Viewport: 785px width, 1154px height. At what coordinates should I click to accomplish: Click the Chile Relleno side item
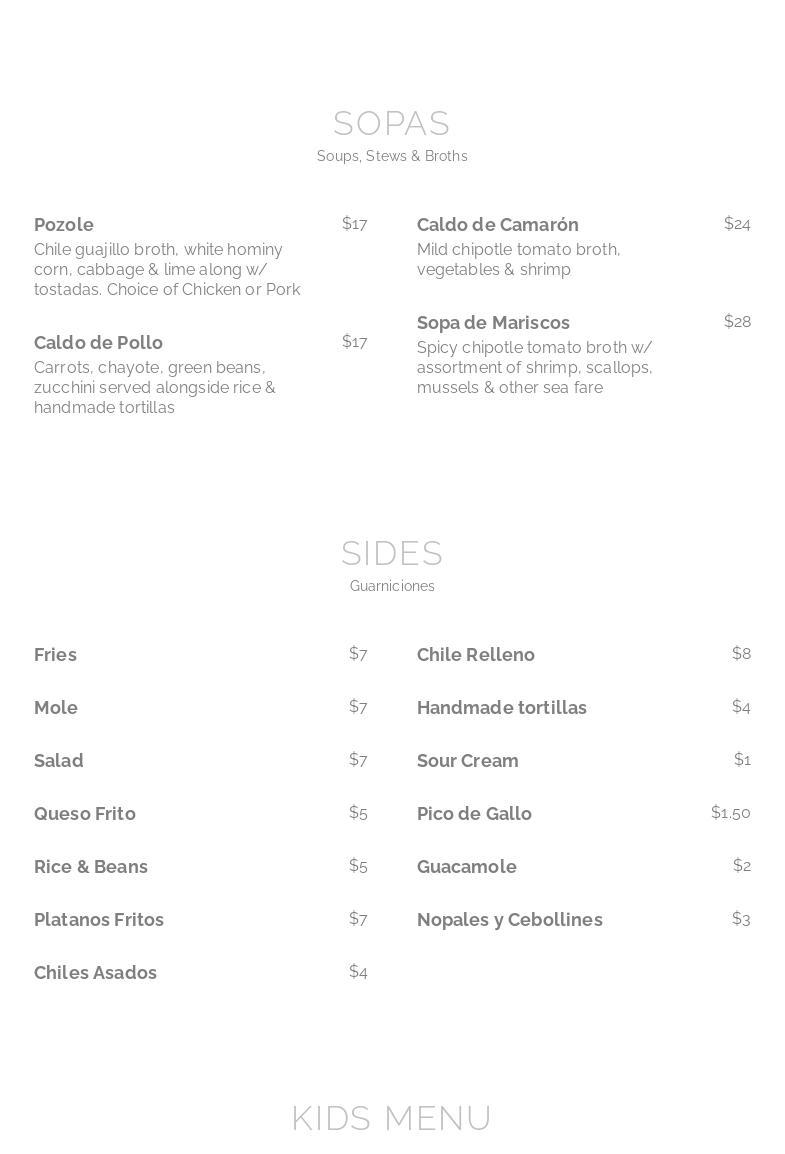click(476, 655)
